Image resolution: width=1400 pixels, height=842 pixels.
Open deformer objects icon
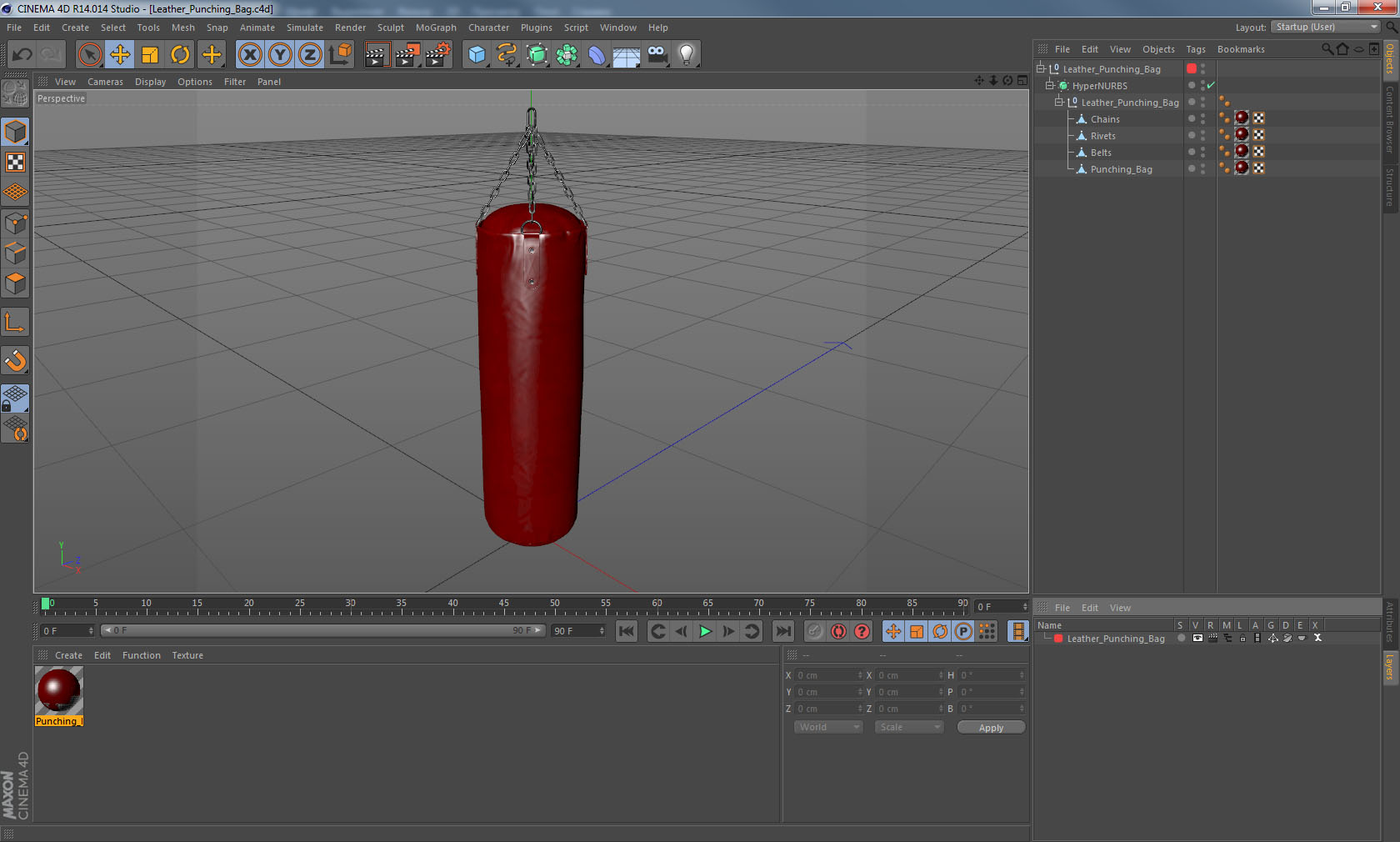(x=597, y=55)
